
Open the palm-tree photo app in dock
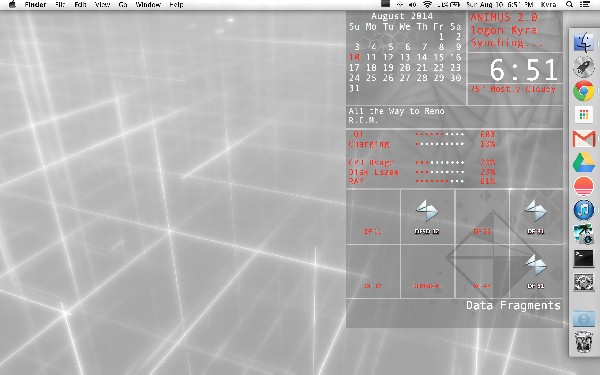(x=584, y=234)
